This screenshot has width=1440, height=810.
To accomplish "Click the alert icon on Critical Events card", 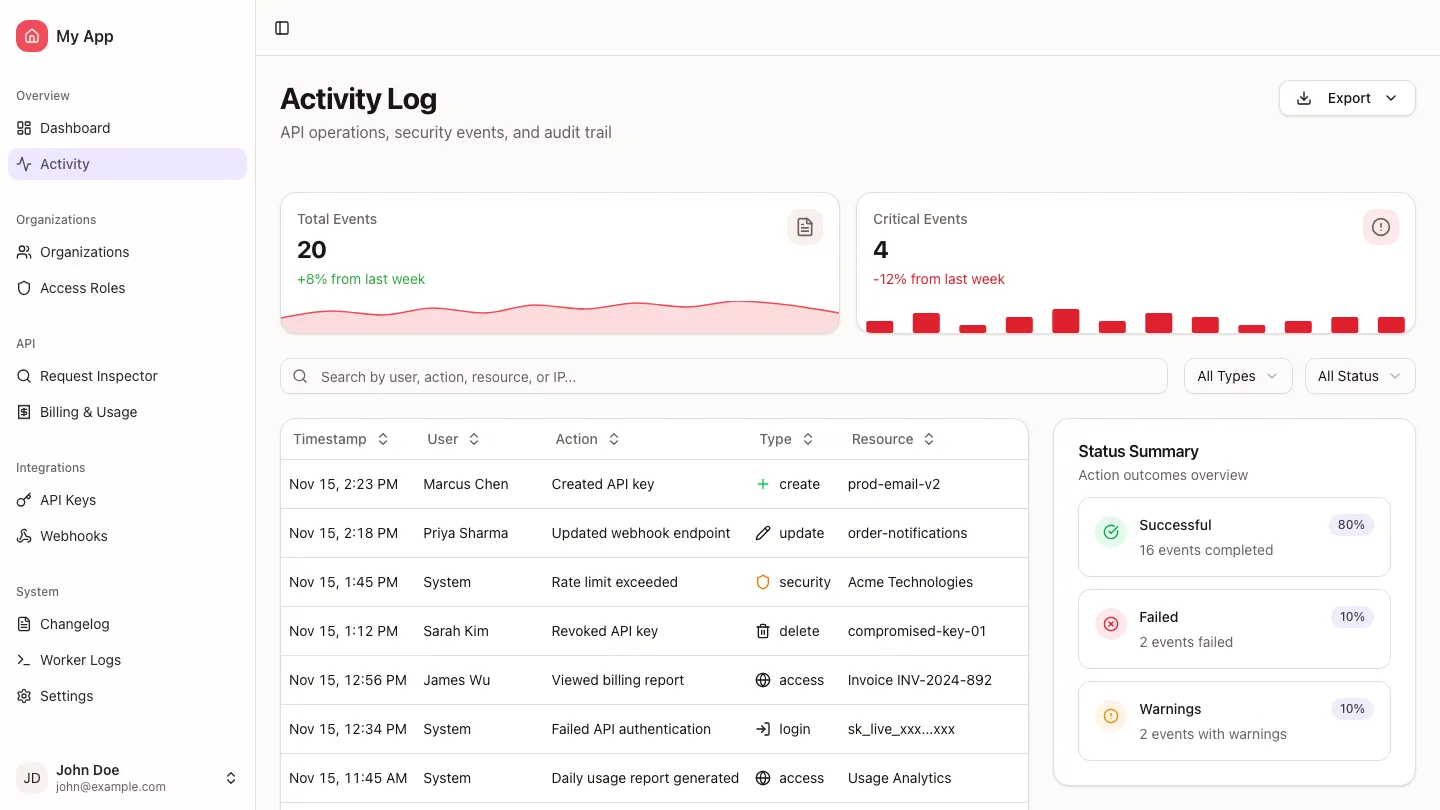I will pos(1381,227).
